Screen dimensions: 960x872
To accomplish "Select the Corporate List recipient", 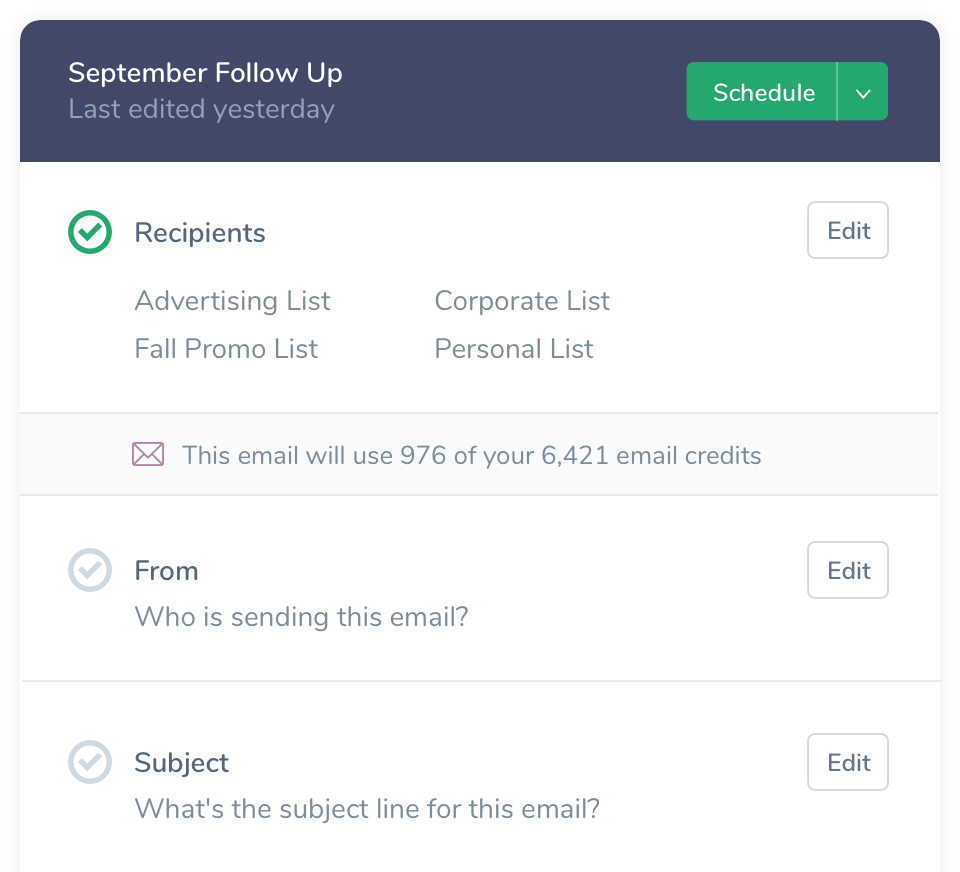I will tap(522, 301).
